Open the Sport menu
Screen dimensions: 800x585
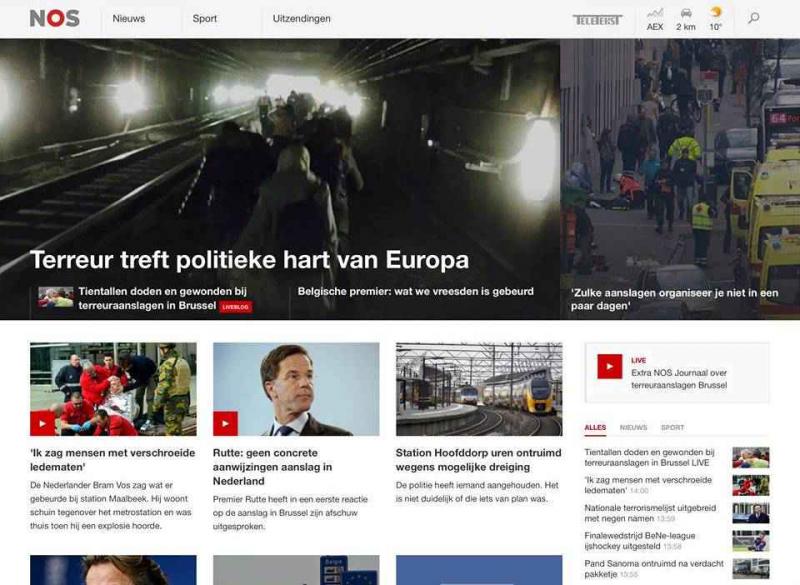(x=205, y=18)
